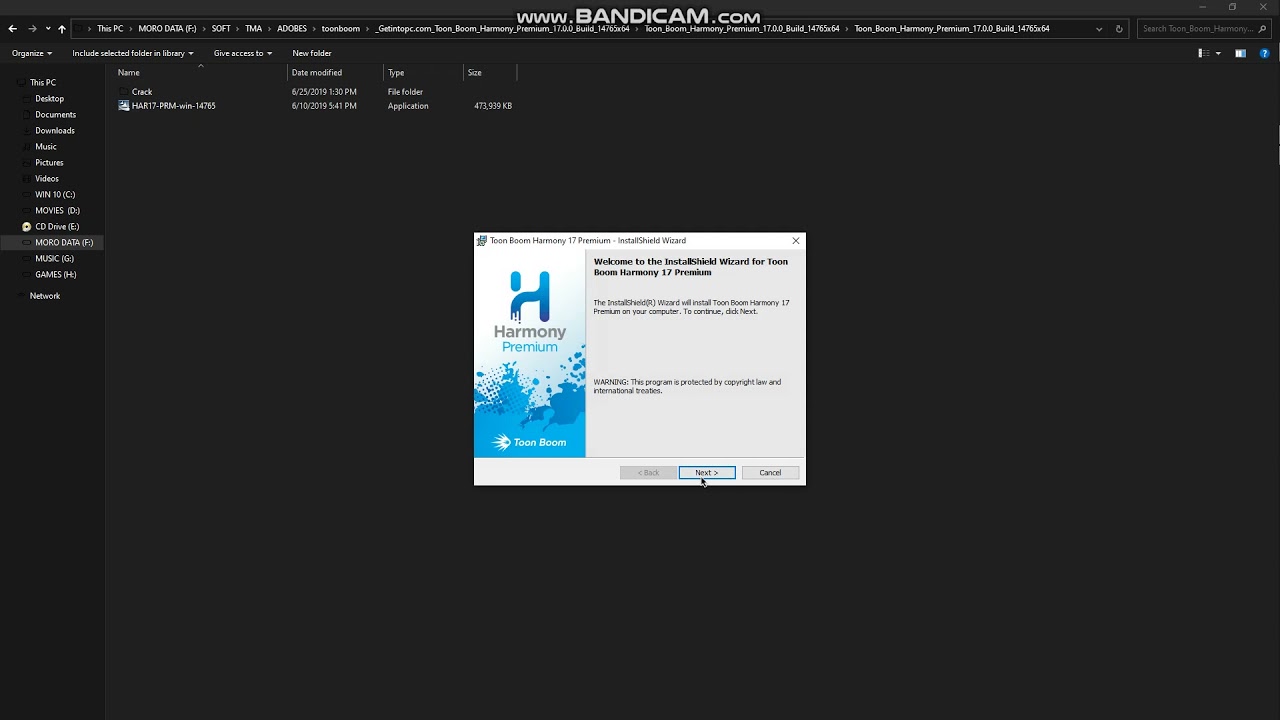Refresh the Explorer folder view

point(1119,29)
